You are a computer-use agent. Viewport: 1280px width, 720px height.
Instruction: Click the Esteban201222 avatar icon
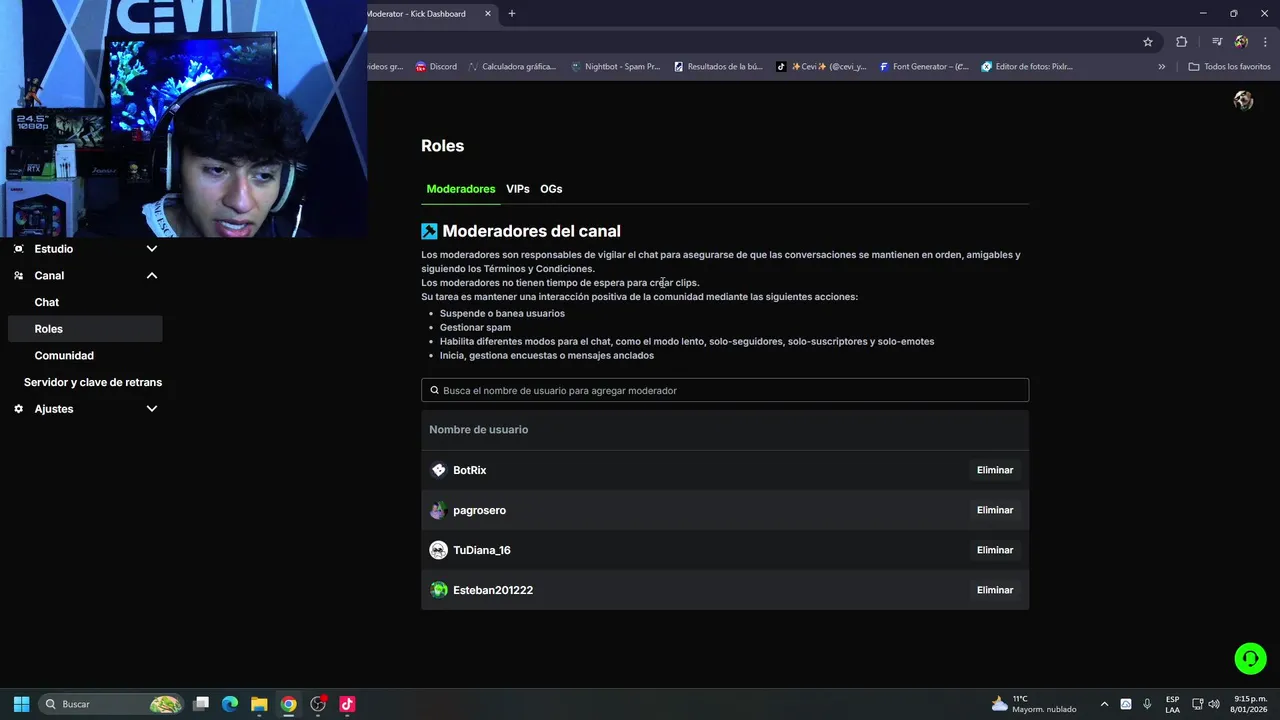[438, 590]
